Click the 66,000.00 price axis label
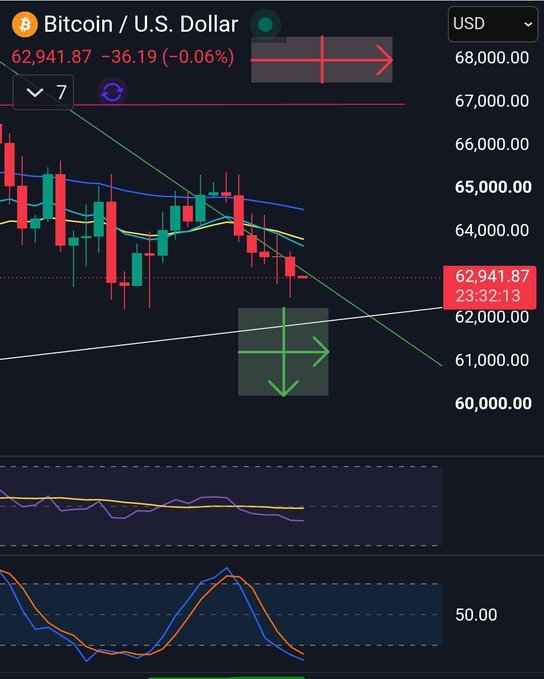The width and height of the screenshot is (544, 679). coord(492,144)
